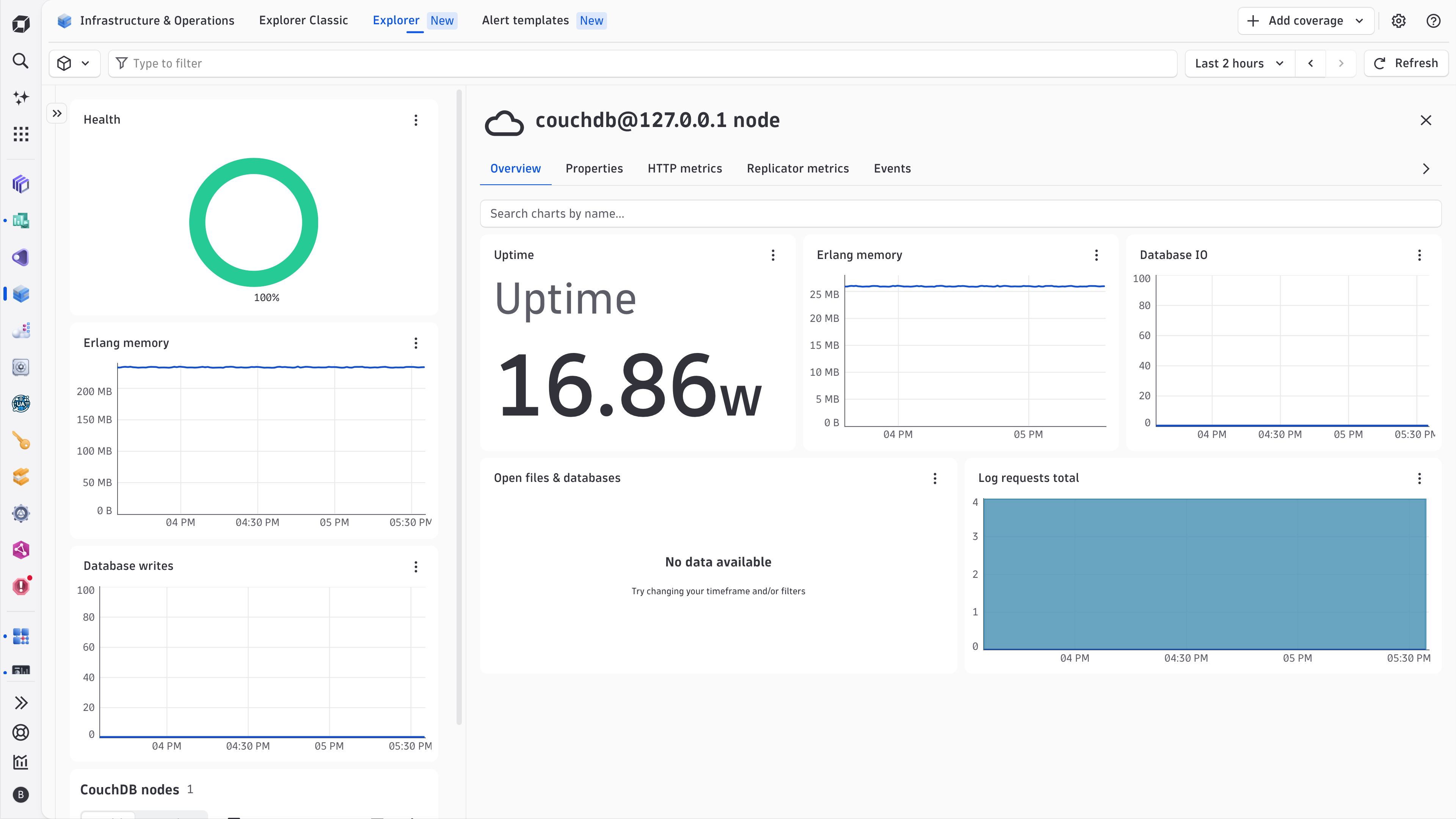The height and width of the screenshot is (819, 1456).
Task: Click the left panel vertical scrollbar
Action: (x=459, y=407)
